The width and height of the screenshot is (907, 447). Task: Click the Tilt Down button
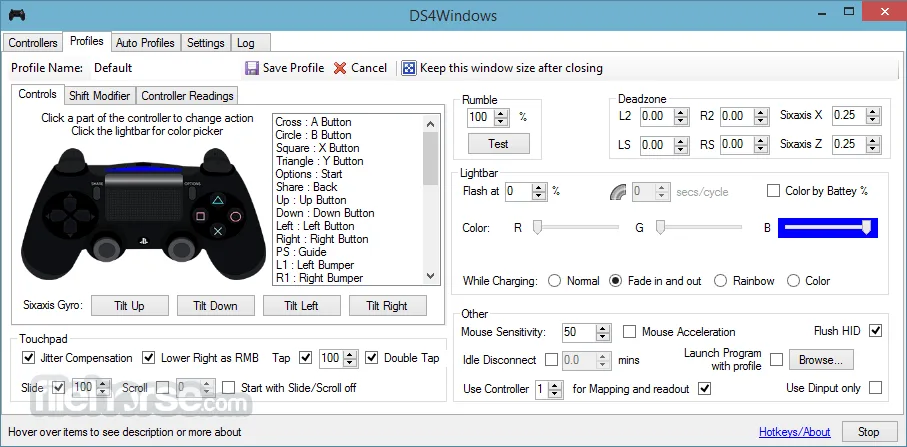tap(215, 306)
